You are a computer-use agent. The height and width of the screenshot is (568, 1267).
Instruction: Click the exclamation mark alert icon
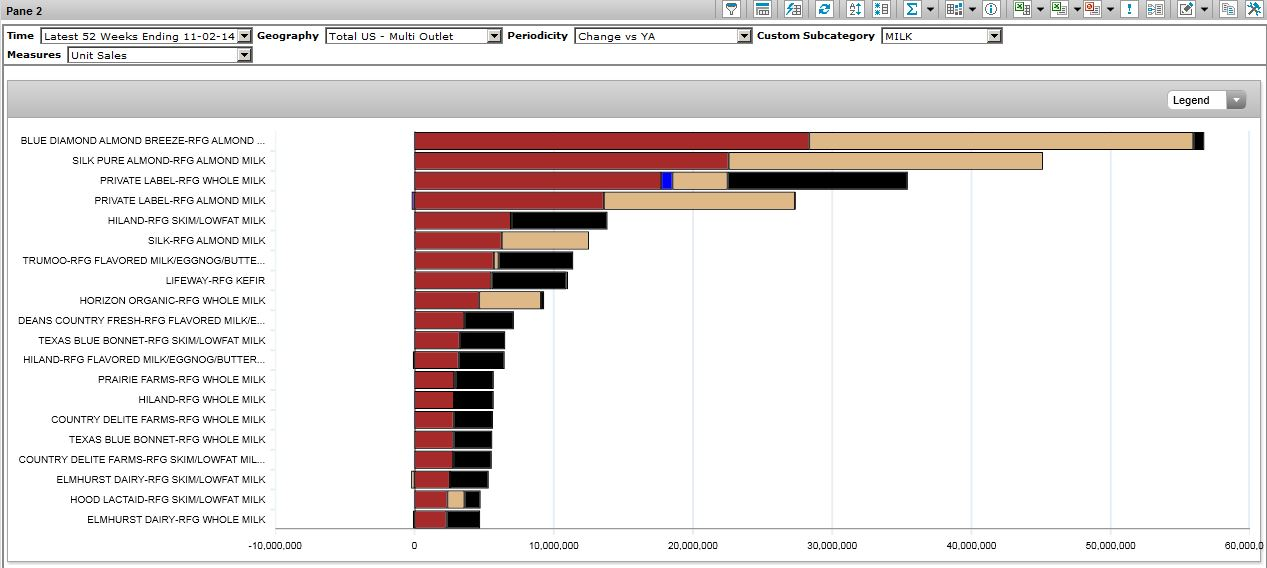point(1129,9)
